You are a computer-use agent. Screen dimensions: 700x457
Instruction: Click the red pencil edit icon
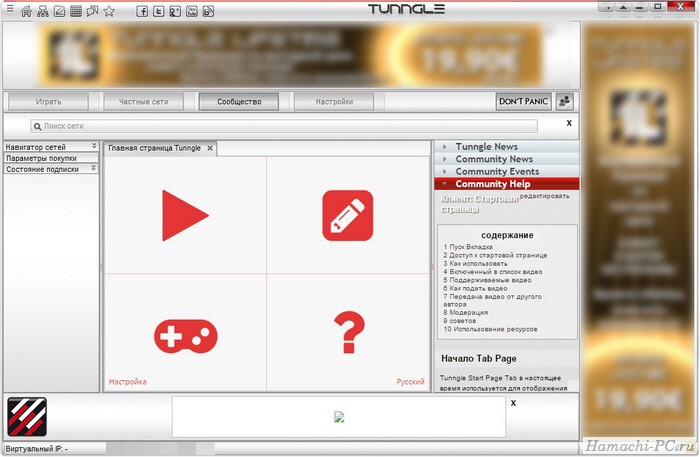[x=347, y=216]
